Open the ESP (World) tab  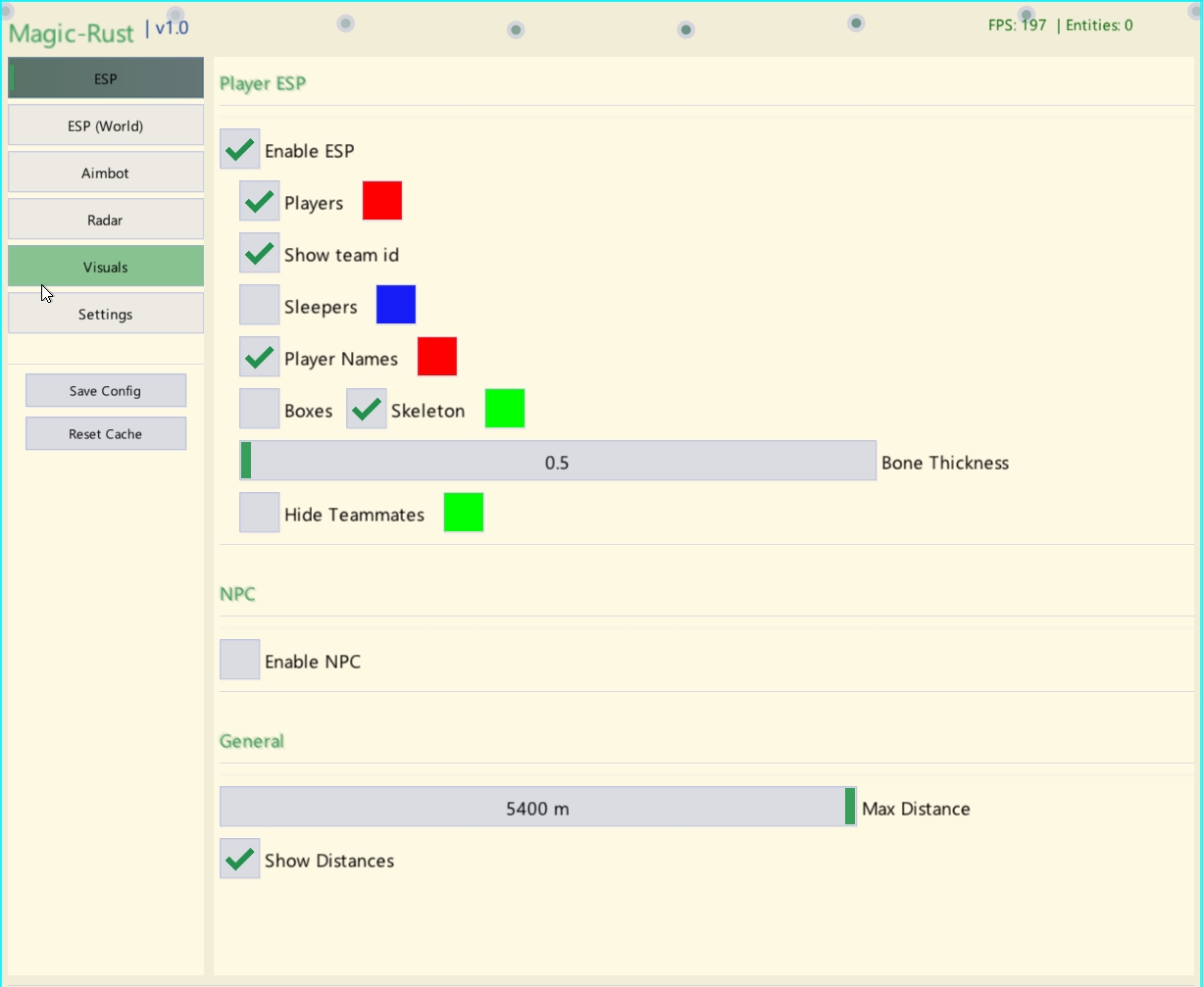[x=106, y=125]
